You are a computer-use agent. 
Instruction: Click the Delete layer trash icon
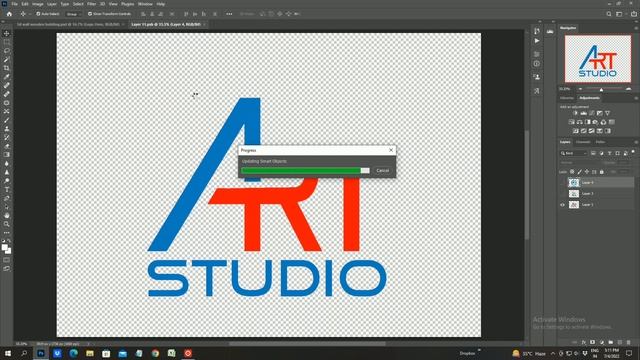tap(629, 342)
